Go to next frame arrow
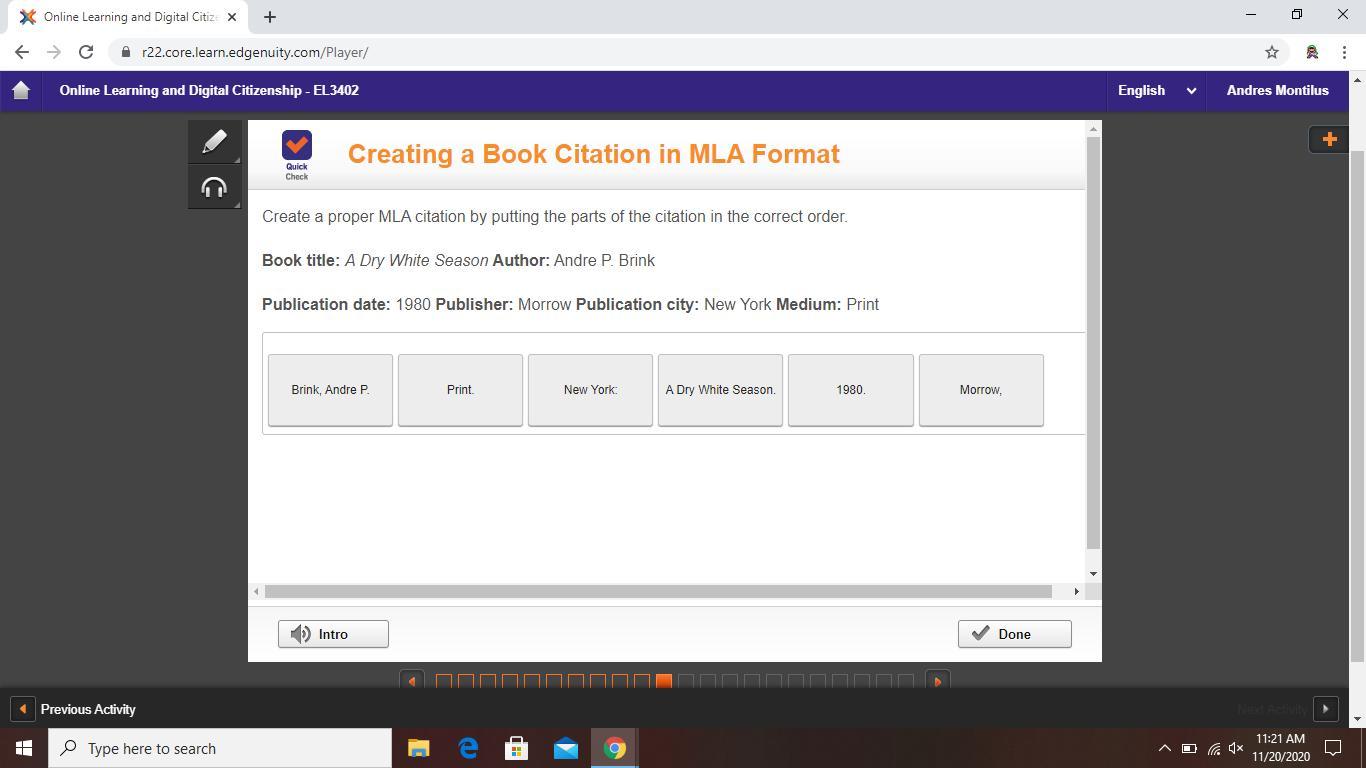Viewport: 1366px width, 768px height. pyautogui.click(x=937, y=681)
